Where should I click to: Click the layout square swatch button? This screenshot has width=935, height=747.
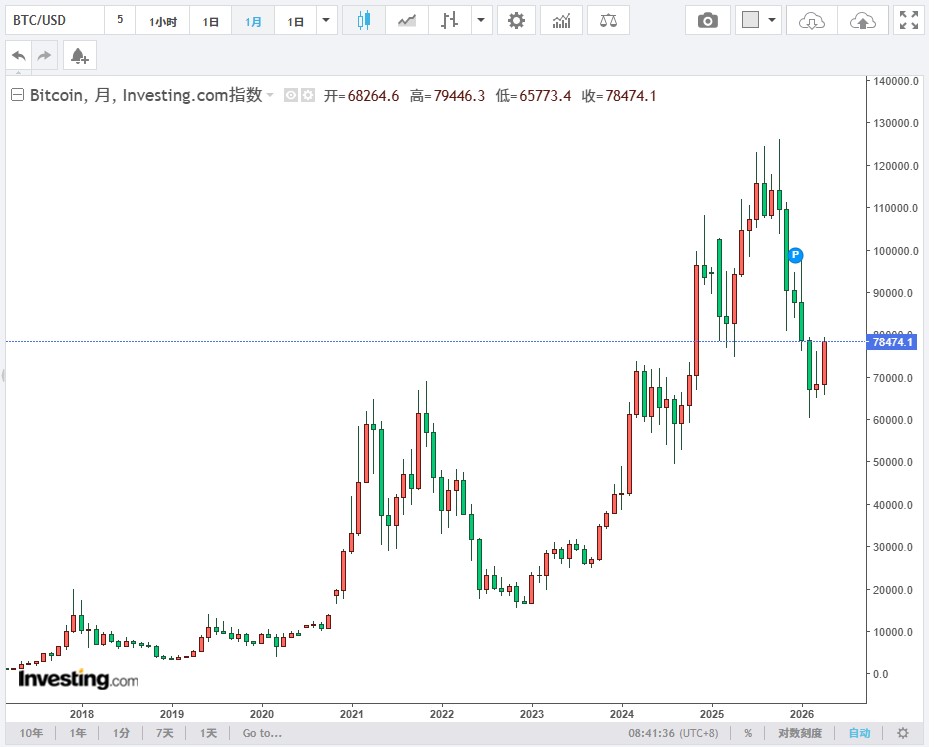pos(750,20)
